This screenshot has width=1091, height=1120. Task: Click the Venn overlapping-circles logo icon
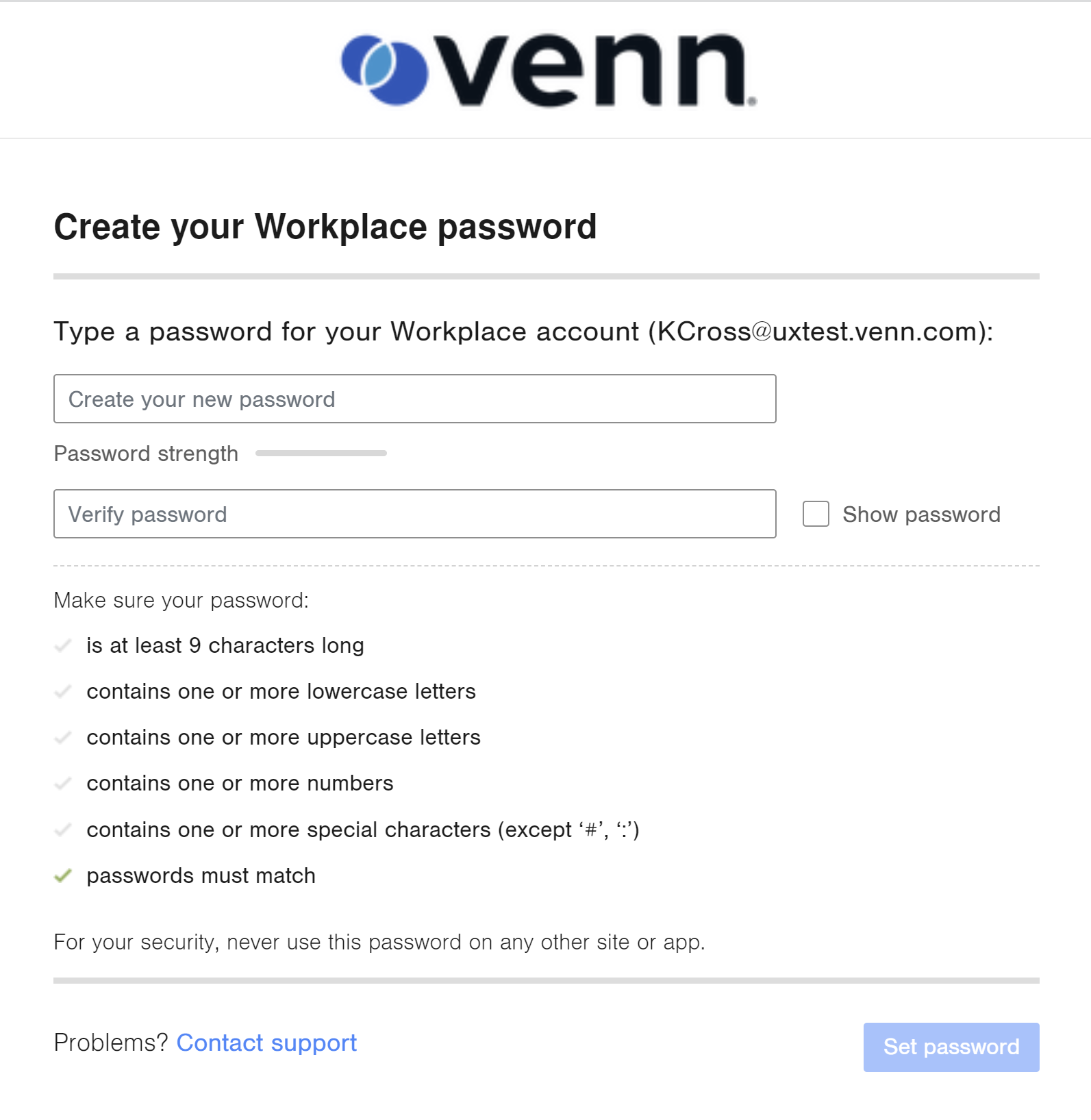(x=384, y=70)
